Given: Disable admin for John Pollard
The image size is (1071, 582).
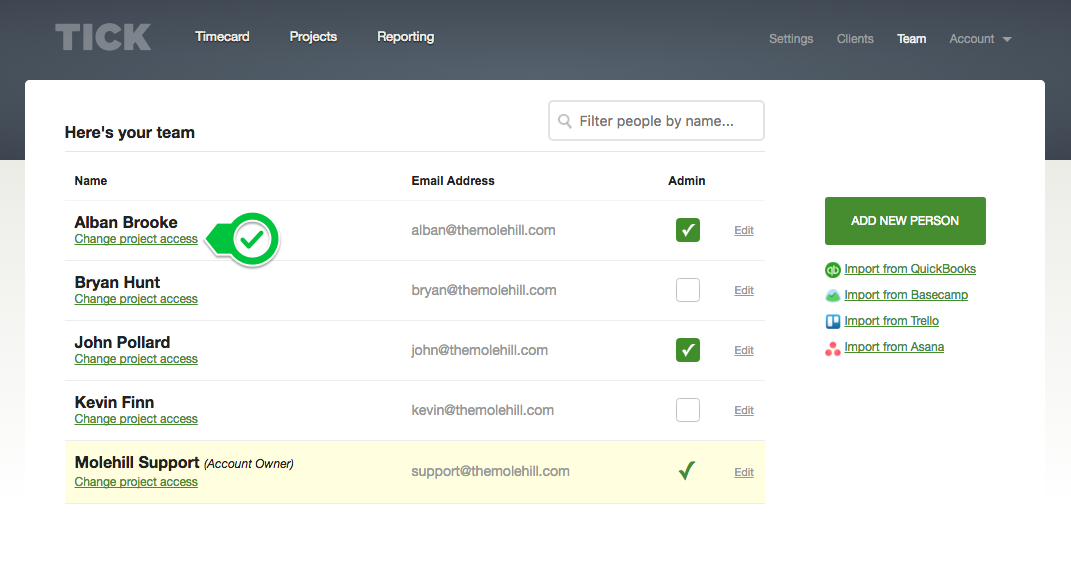Looking at the screenshot, I should point(687,350).
